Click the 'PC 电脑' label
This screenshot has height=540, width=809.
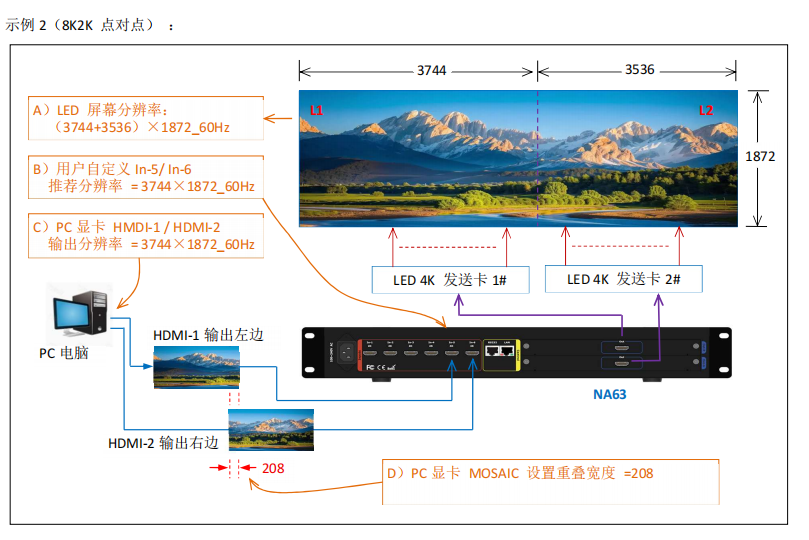point(64,353)
